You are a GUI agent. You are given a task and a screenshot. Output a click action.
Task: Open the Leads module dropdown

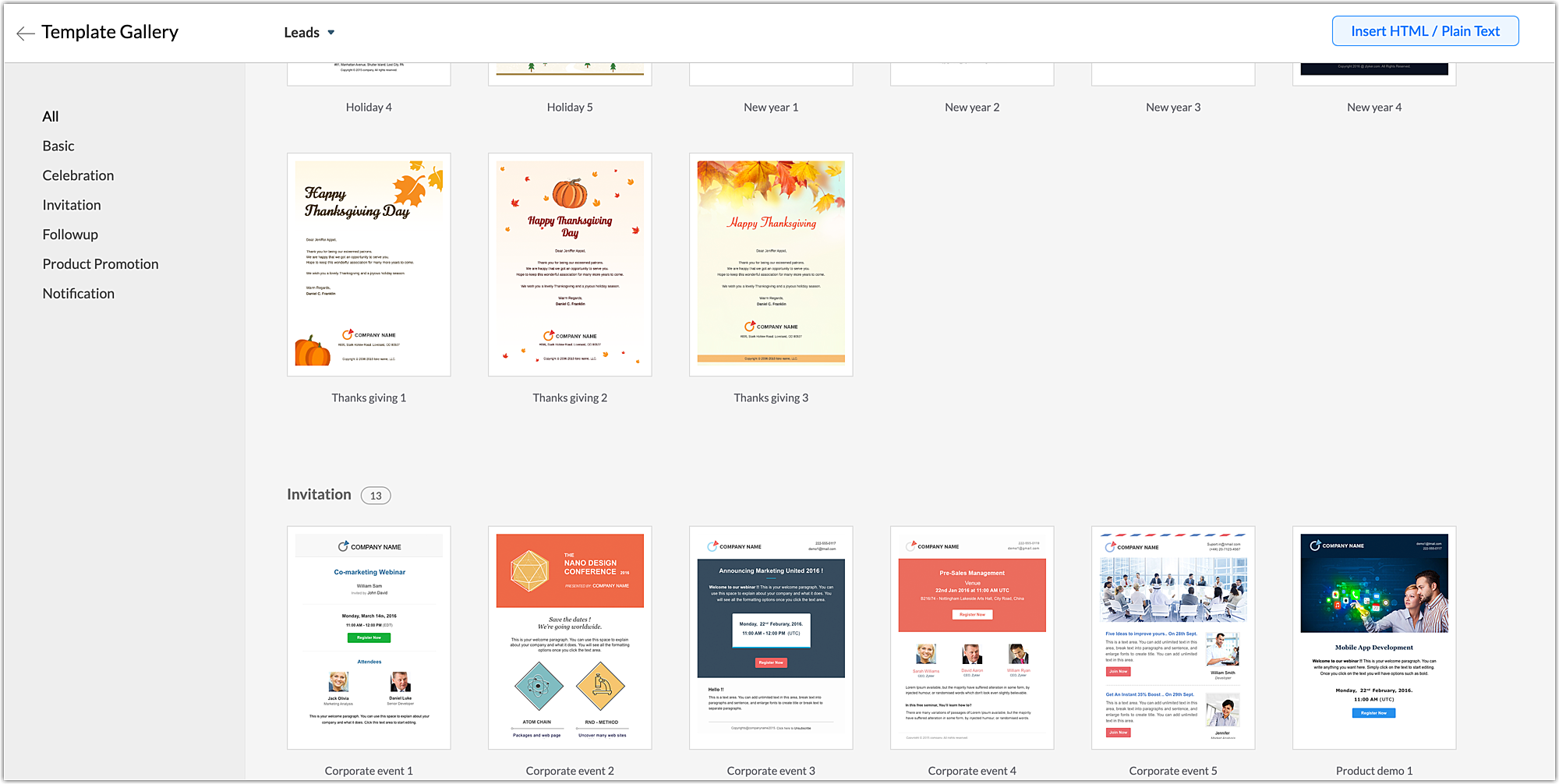(309, 33)
